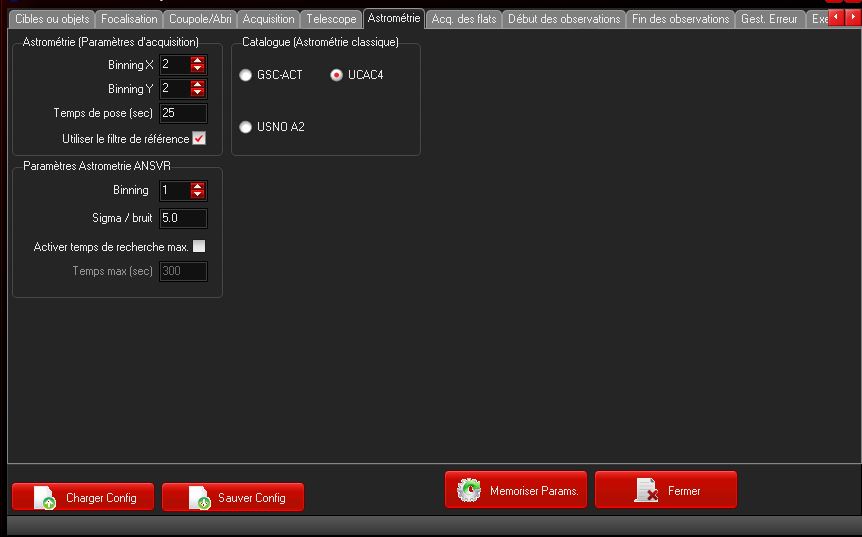Open the Telescope tab
Screen dimensions: 862x537
(331, 19)
